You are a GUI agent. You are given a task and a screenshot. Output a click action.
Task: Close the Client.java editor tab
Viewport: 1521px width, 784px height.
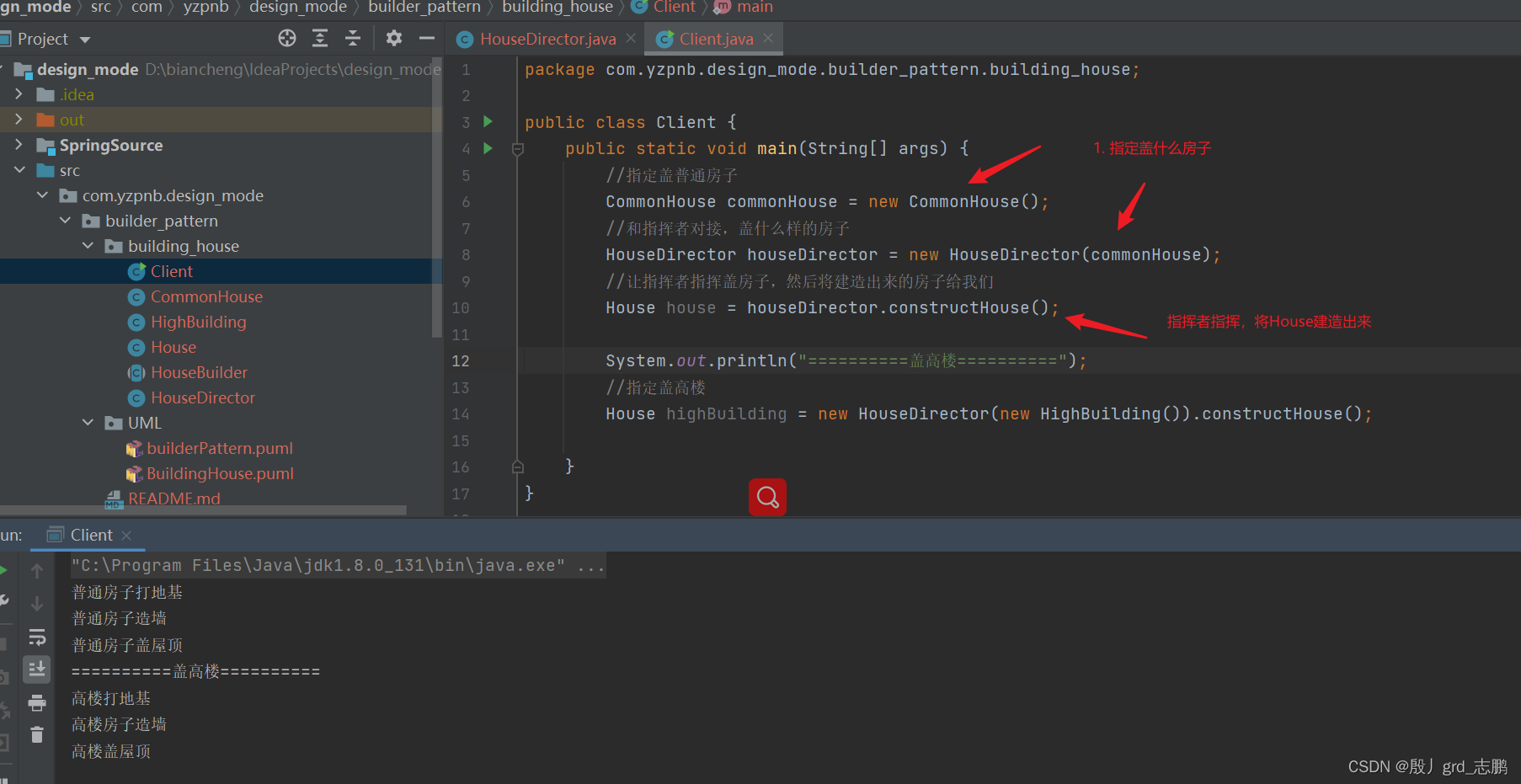click(x=768, y=38)
